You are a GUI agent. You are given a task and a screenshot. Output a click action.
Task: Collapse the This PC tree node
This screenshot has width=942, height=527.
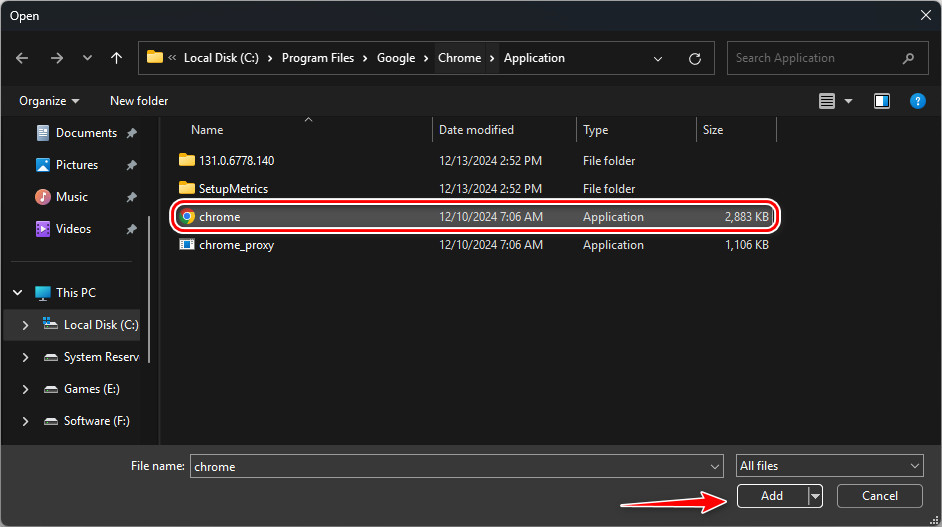pos(18,293)
